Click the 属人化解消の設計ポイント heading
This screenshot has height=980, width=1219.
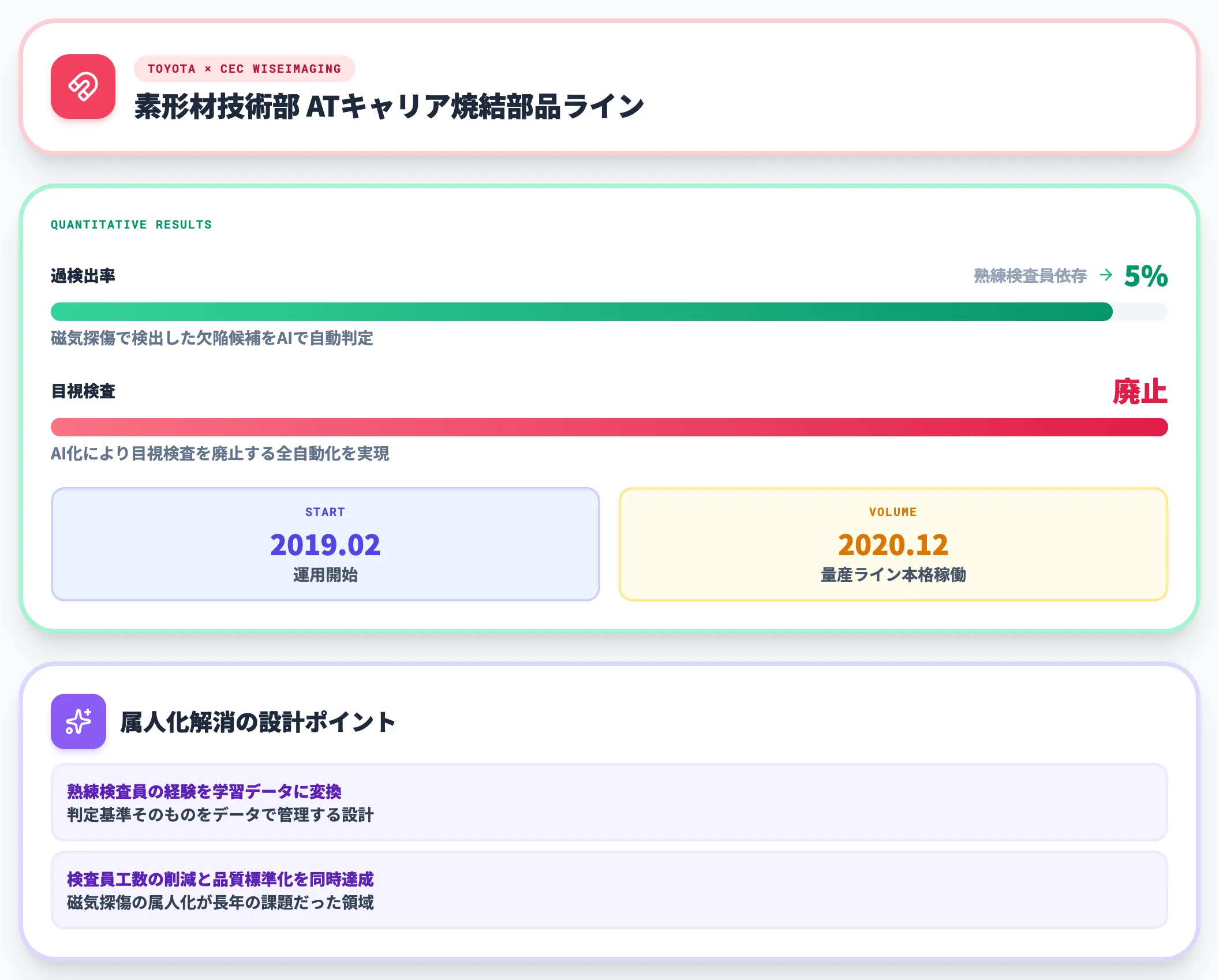pyautogui.click(x=257, y=722)
